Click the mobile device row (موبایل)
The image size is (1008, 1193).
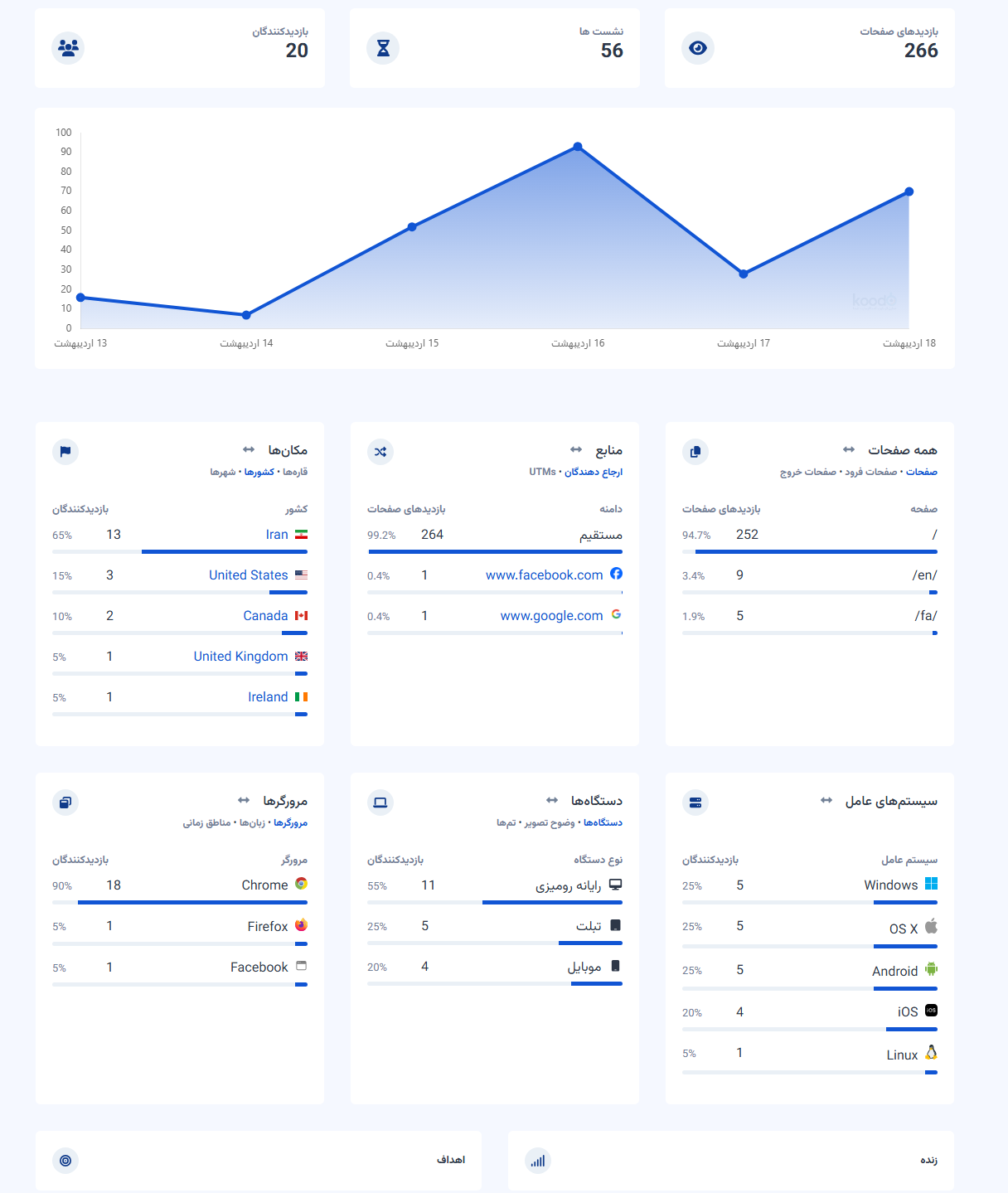pyautogui.click(x=495, y=971)
